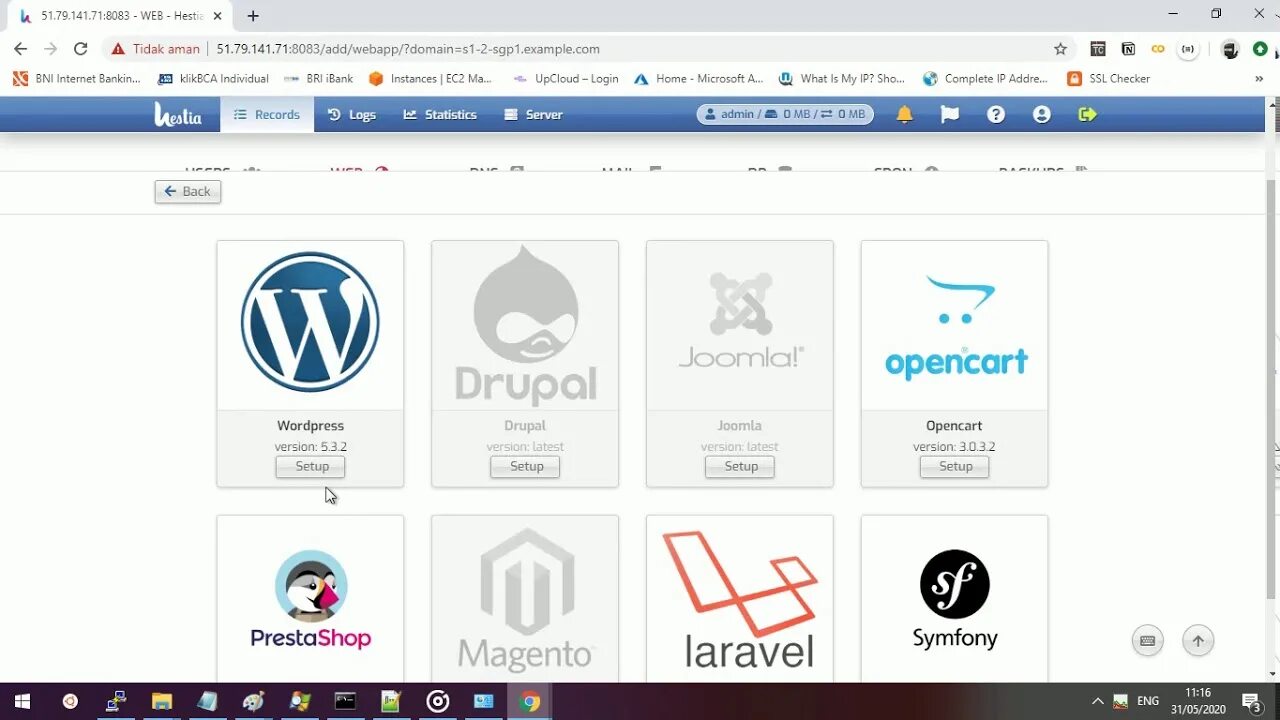Open the Statistics tab
Viewport: 1280px width, 720px height.
pyautogui.click(x=440, y=114)
